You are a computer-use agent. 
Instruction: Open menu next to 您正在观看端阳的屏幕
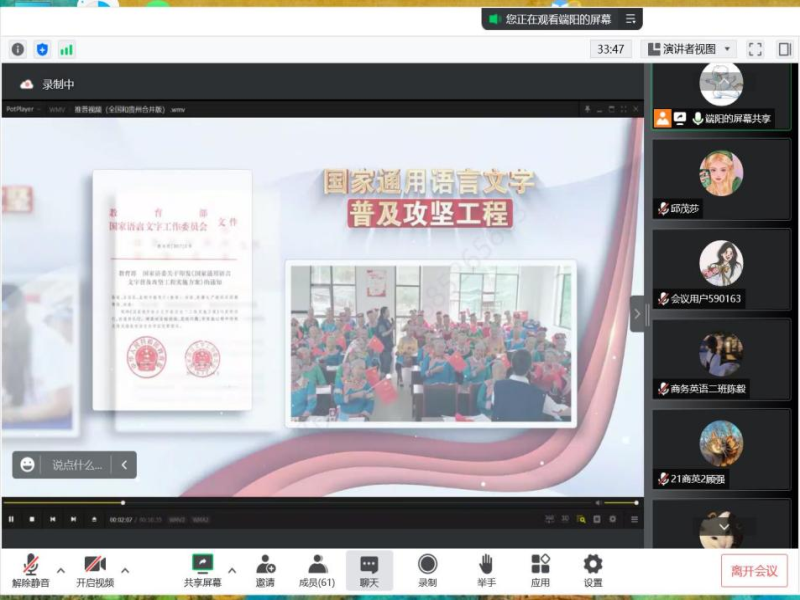click(631, 19)
